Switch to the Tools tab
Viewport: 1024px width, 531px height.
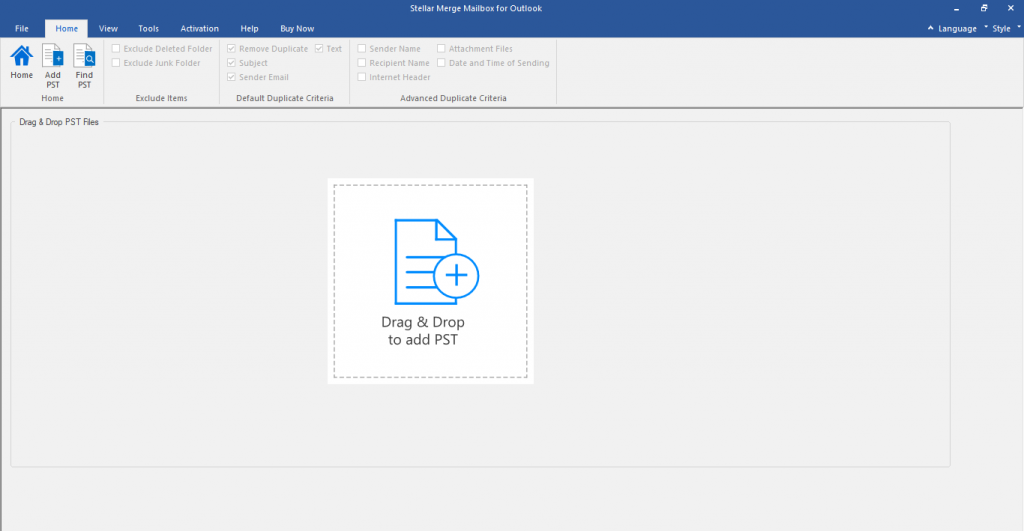point(148,29)
